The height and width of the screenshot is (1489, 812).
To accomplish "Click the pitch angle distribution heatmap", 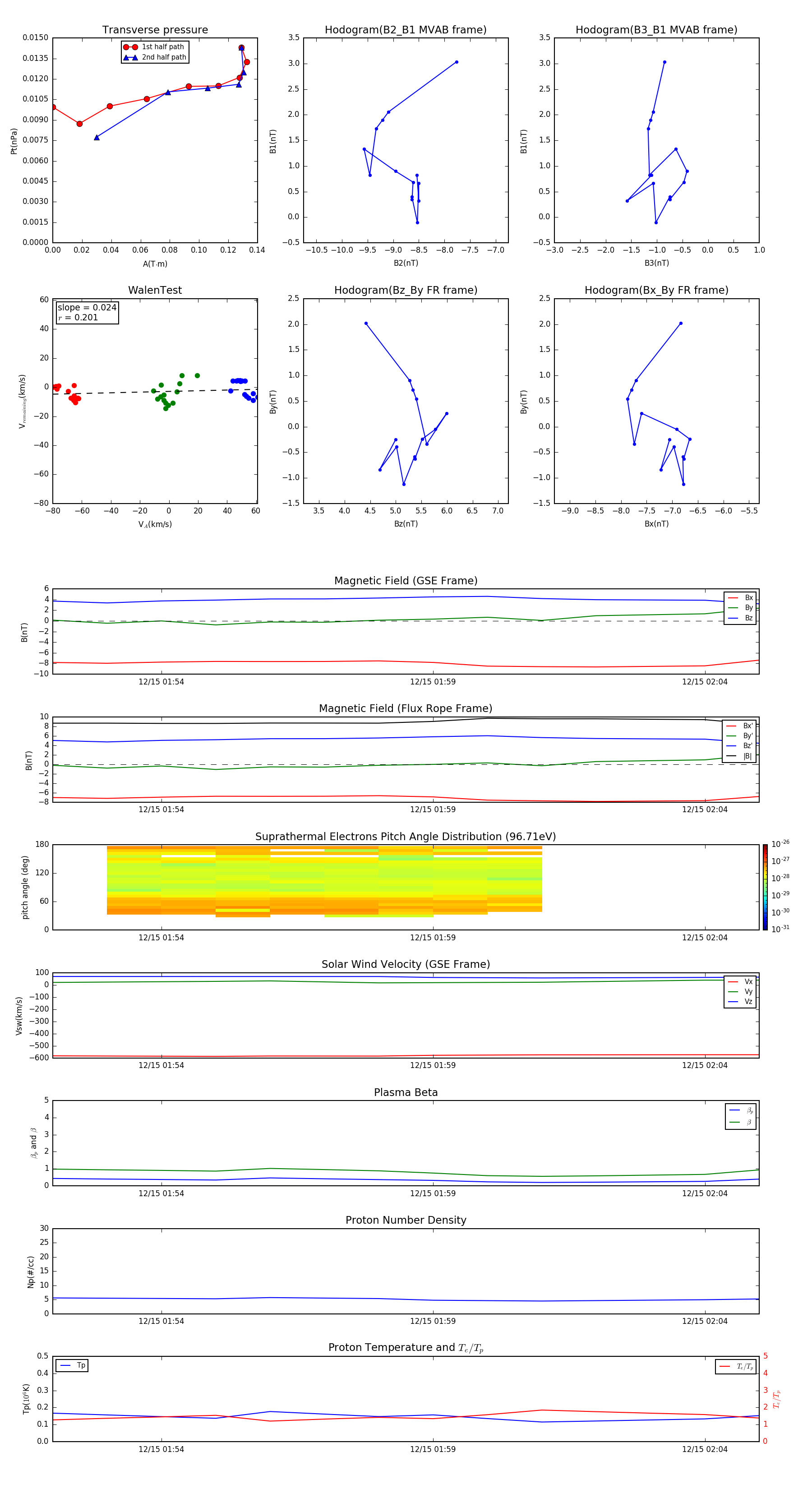I will 324,882.
